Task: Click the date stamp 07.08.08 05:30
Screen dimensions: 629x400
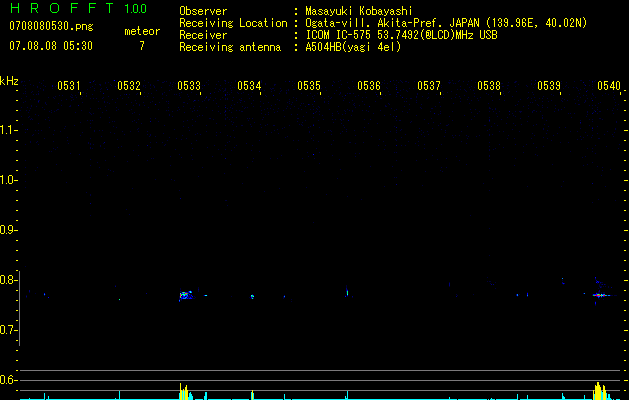Action: (x=51, y=46)
